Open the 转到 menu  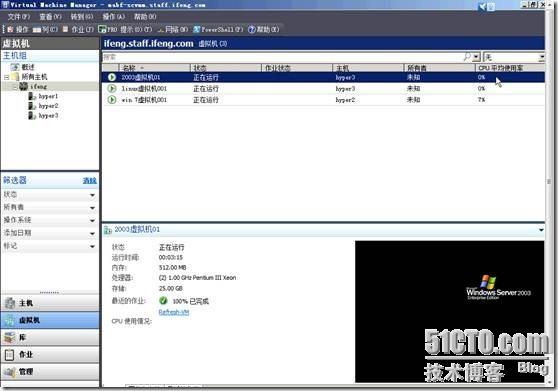click(x=81, y=17)
